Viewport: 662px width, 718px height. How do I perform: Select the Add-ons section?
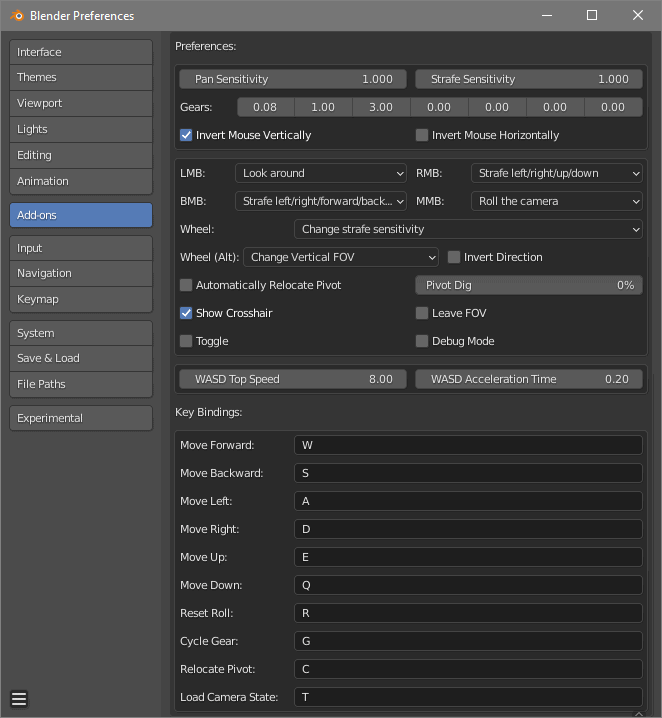[x=81, y=215]
